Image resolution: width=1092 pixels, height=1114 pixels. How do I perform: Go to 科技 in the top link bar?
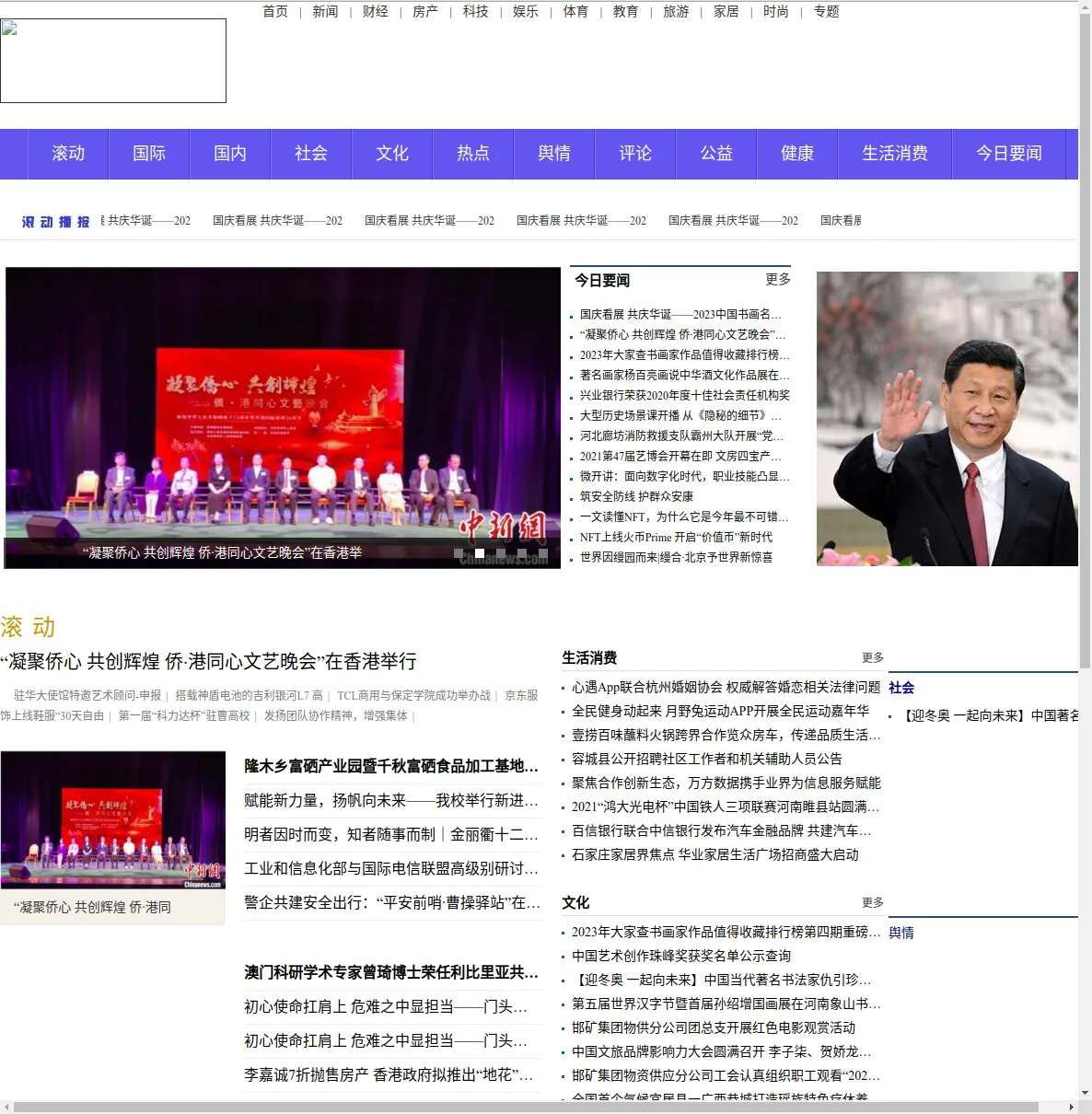point(476,12)
